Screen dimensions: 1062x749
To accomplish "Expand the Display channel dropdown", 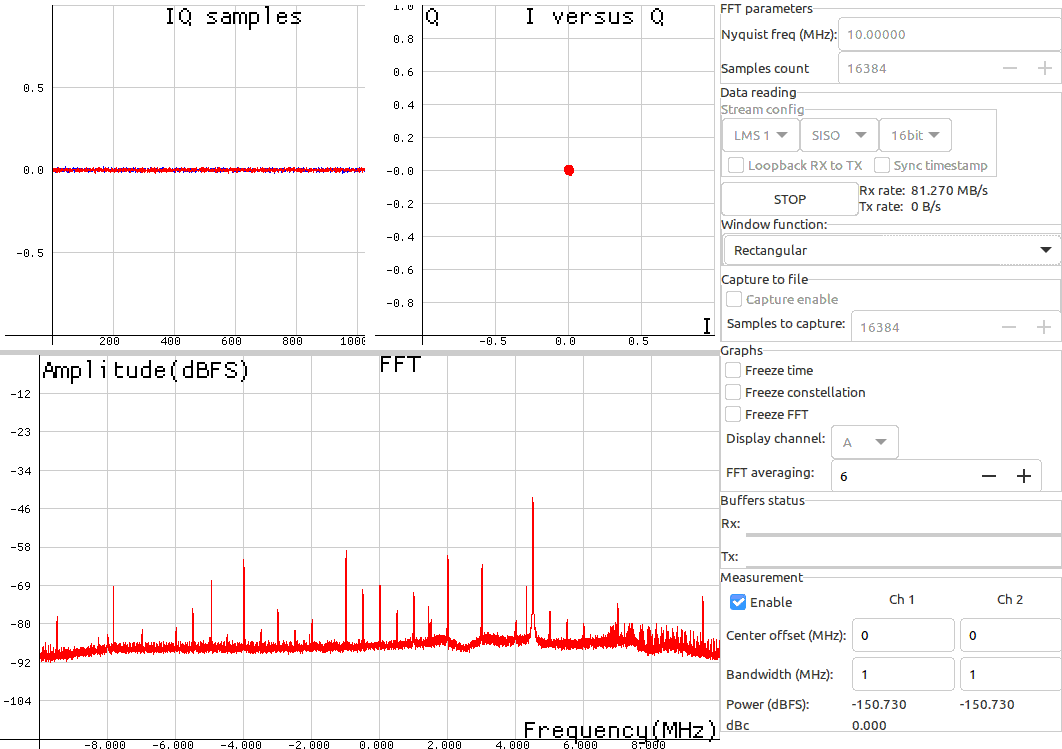I will tap(864, 441).
